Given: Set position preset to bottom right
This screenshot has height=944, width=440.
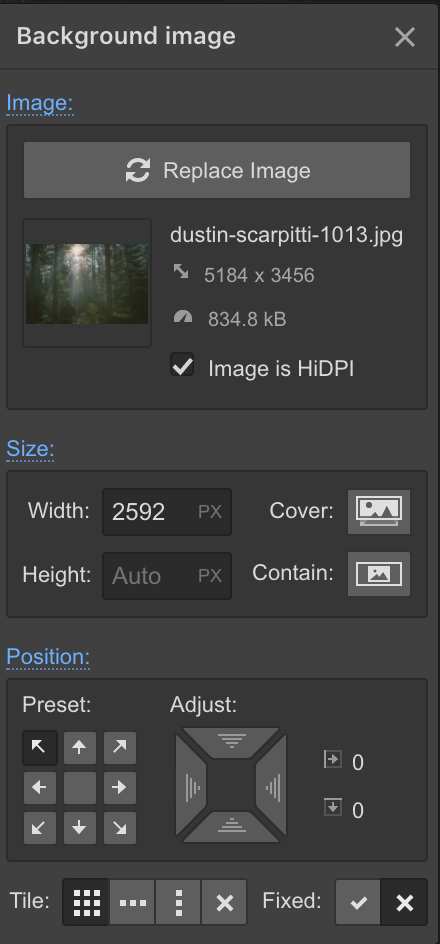Looking at the screenshot, I should point(120,828).
